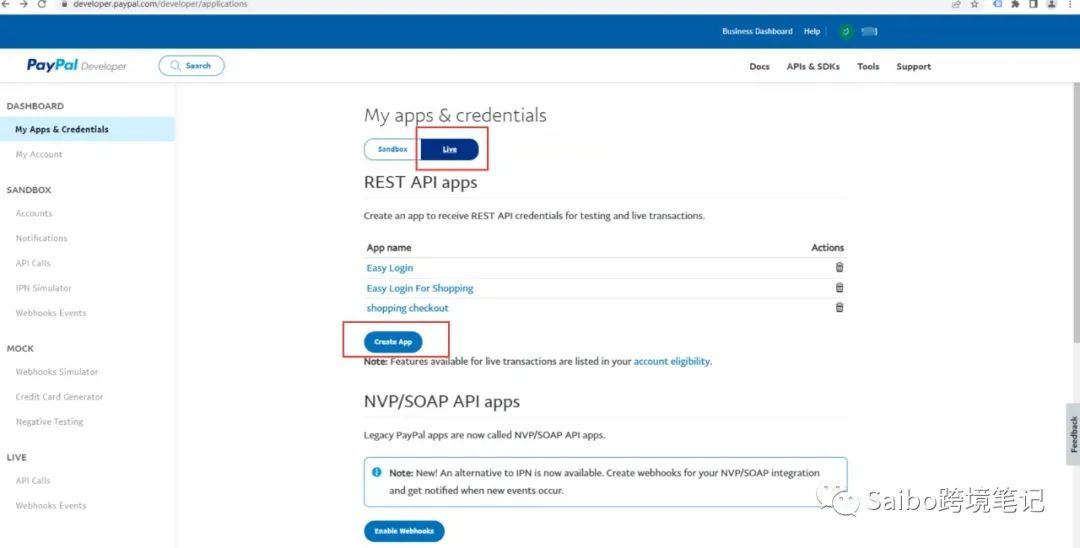Open the Support menu

[x=913, y=67]
